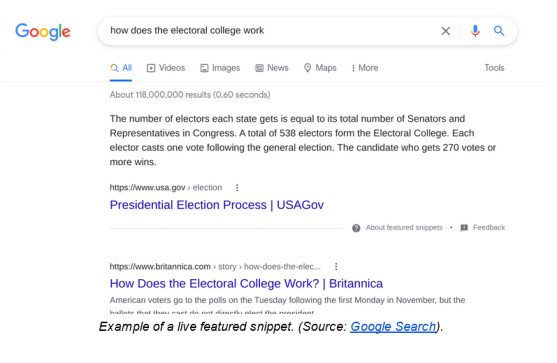
Task: Clear the search query with the X icon
Action: click(445, 31)
